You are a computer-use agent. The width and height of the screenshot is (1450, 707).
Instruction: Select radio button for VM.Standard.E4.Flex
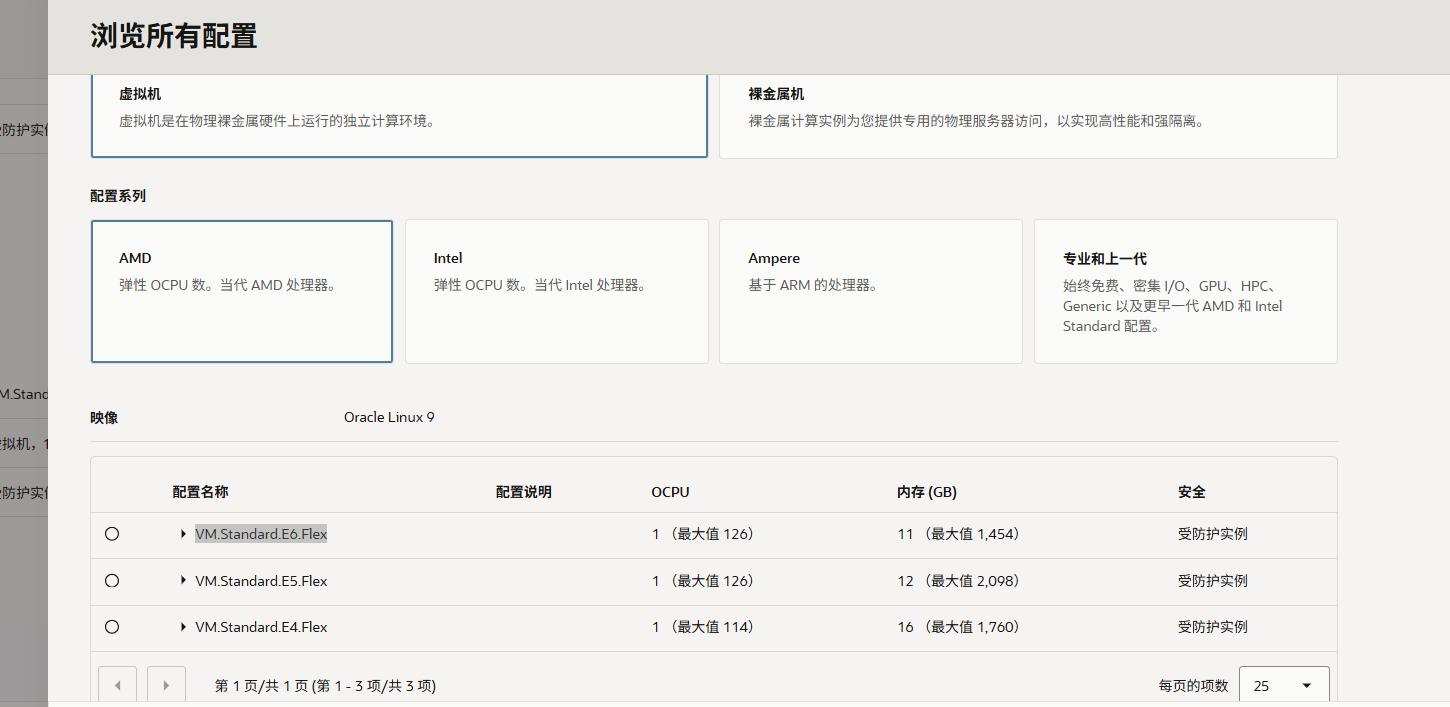112,626
